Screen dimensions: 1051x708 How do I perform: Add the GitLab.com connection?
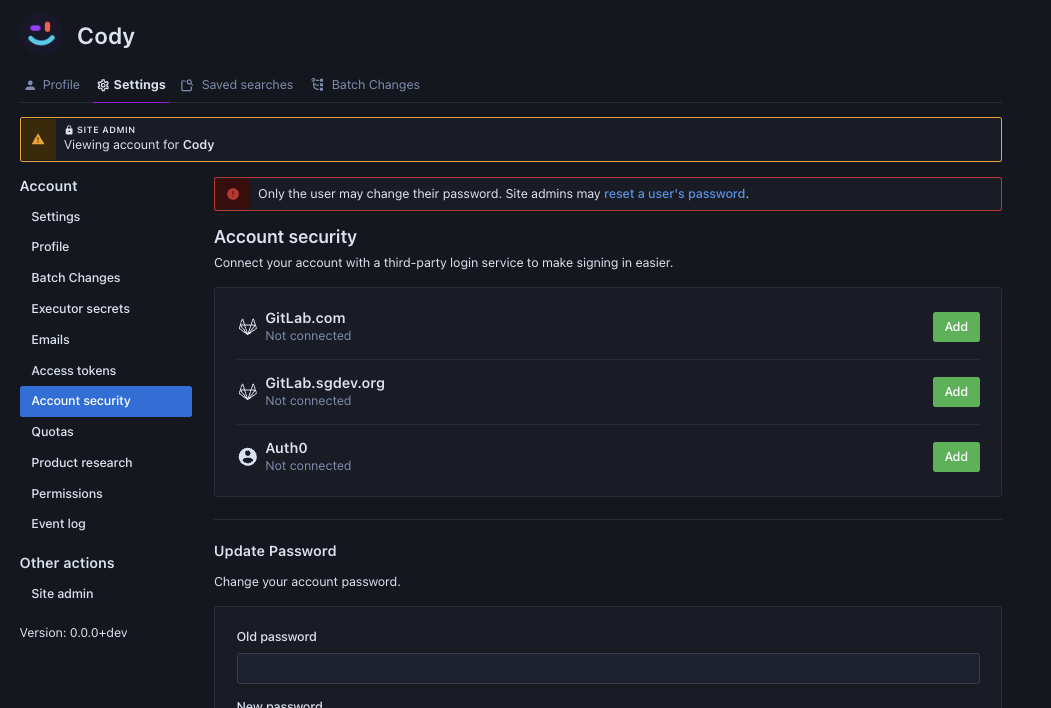tap(956, 327)
